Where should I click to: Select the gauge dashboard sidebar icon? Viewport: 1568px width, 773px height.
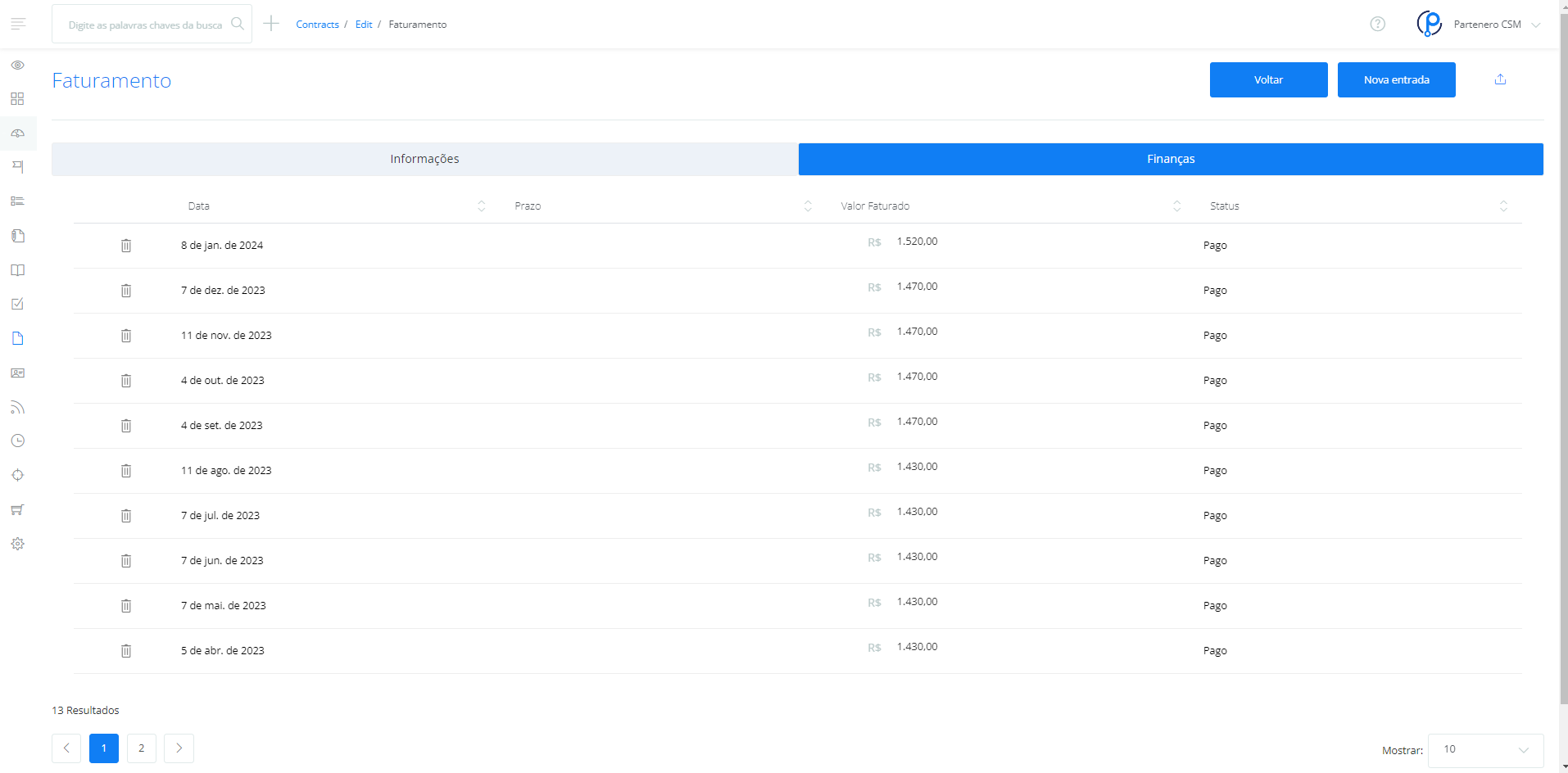click(x=17, y=133)
